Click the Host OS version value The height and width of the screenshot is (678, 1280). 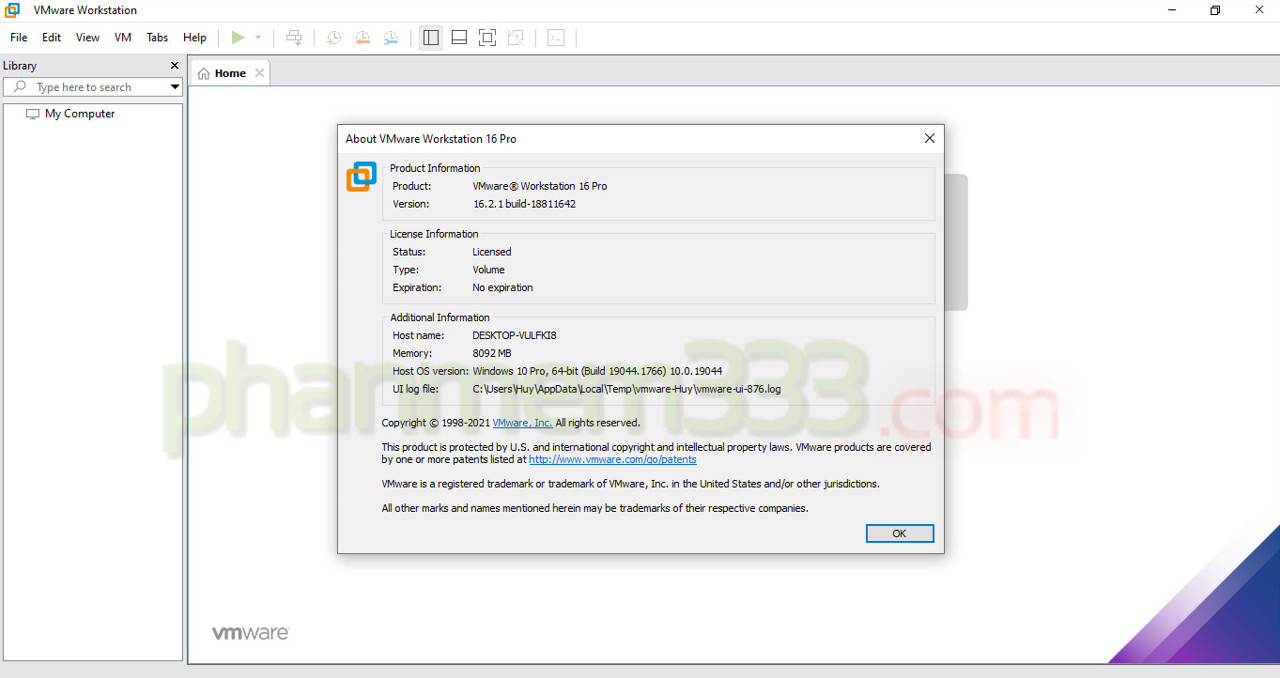pyautogui.click(x=597, y=371)
